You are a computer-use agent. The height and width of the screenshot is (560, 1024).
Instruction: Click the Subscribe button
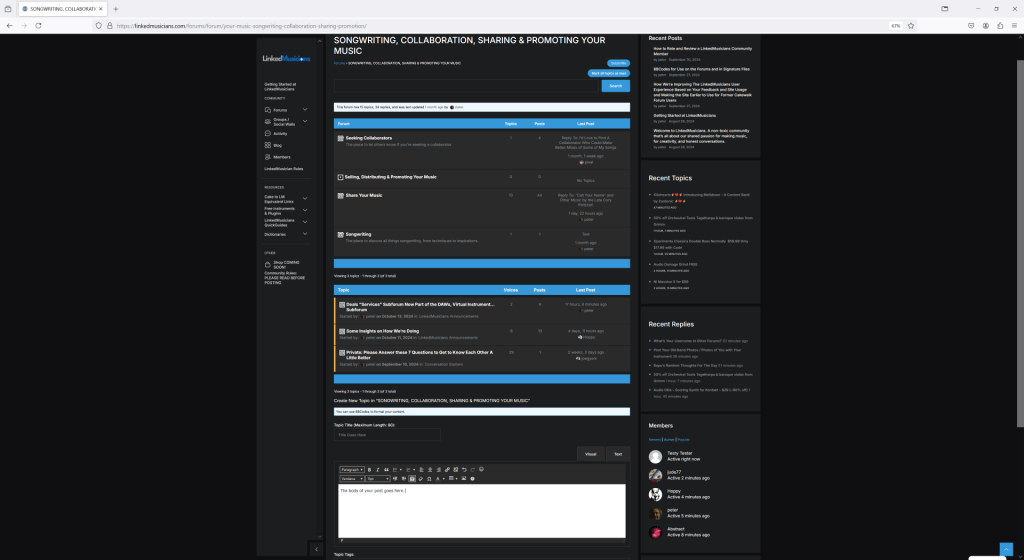pyautogui.click(x=619, y=63)
